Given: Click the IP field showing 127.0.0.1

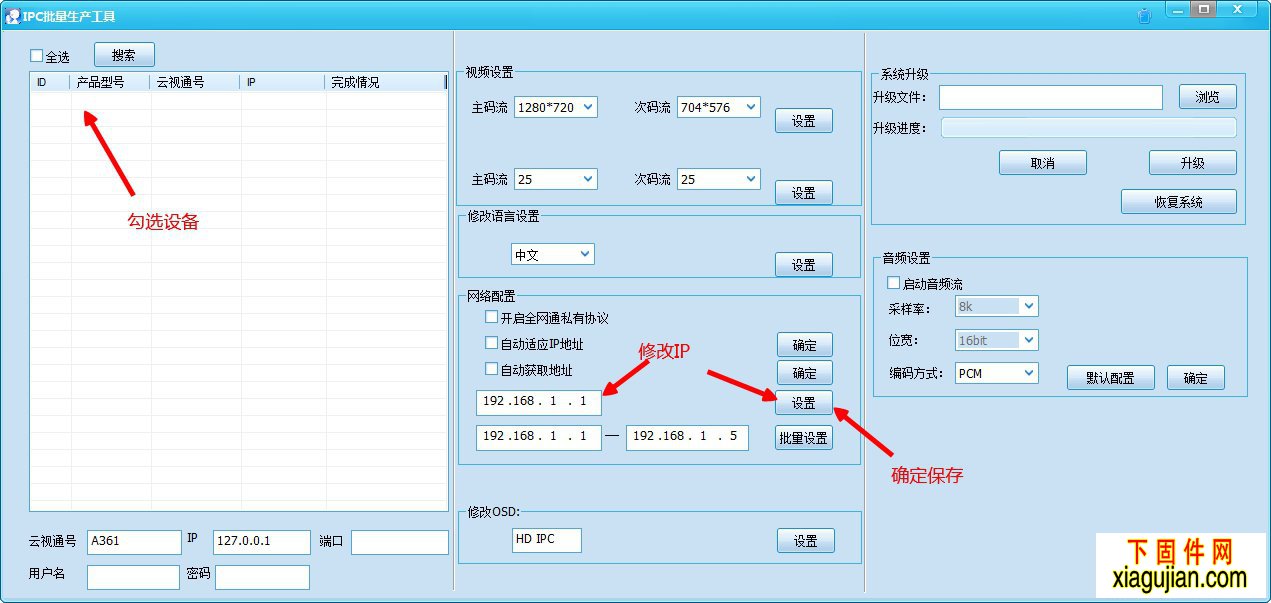Looking at the screenshot, I should (x=262, y=542).
